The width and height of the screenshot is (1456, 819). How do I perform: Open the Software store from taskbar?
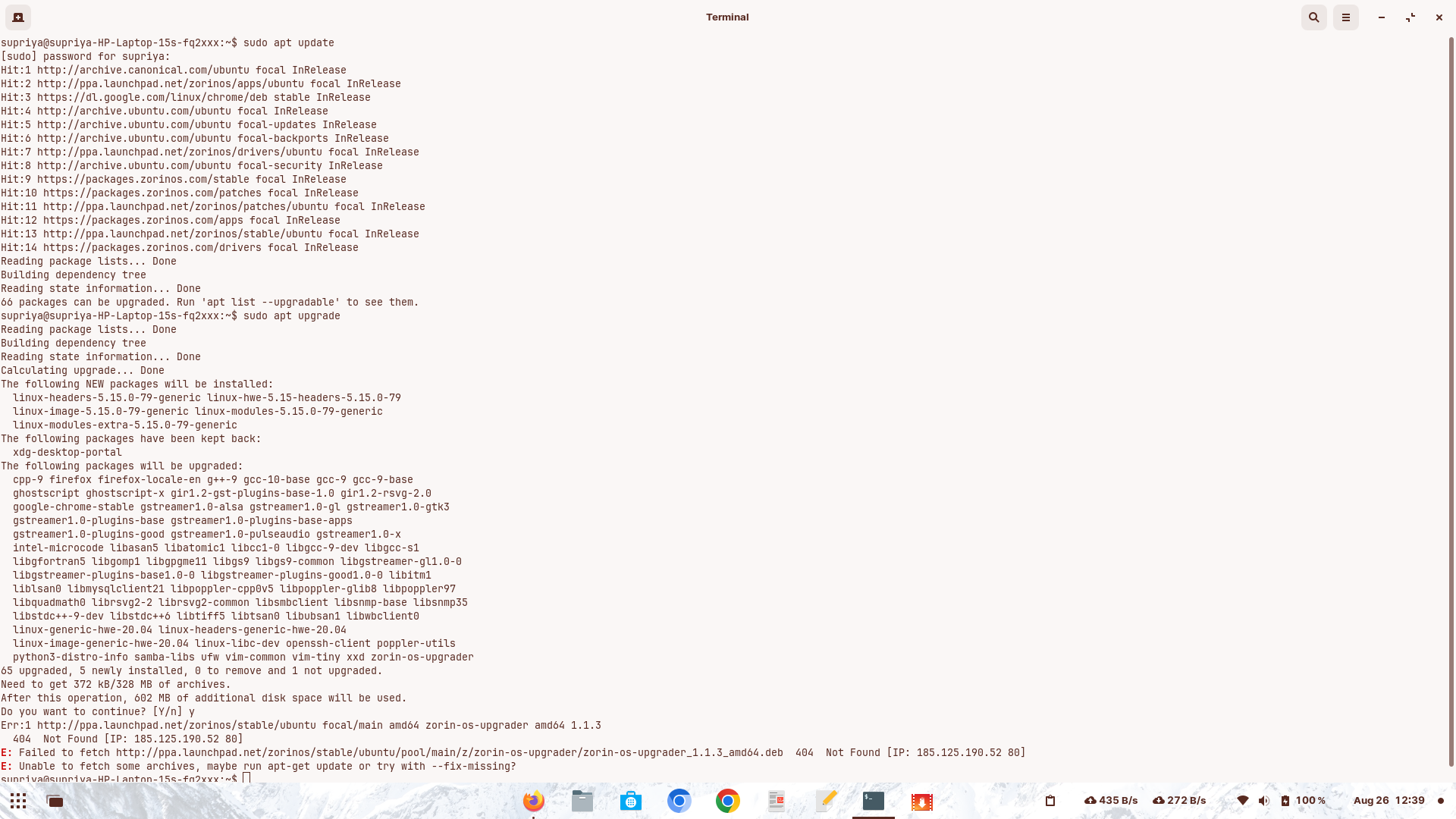point(631,801)
